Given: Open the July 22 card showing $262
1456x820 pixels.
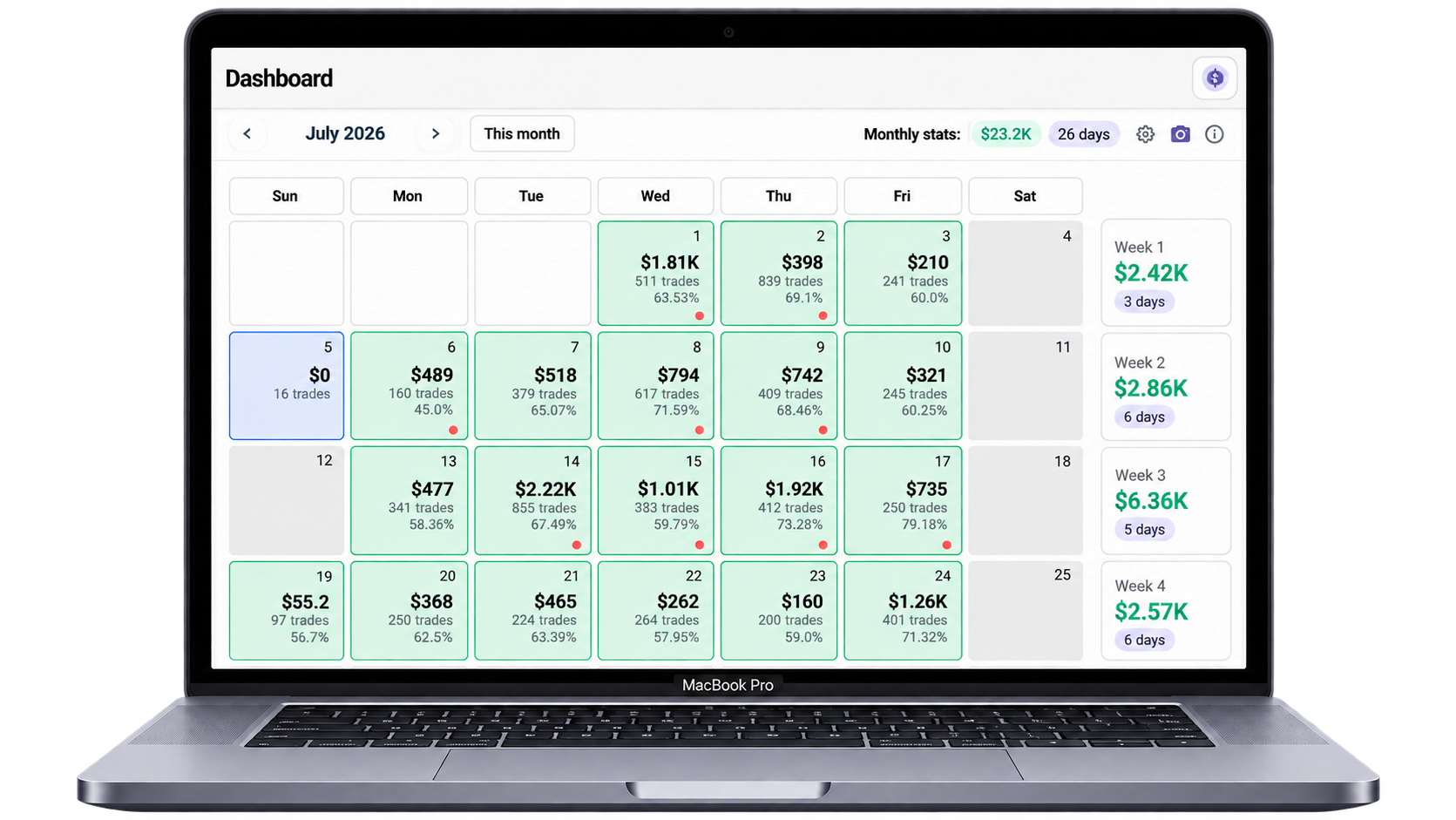Looking at the screenshot, I should (x=655, y=611).
